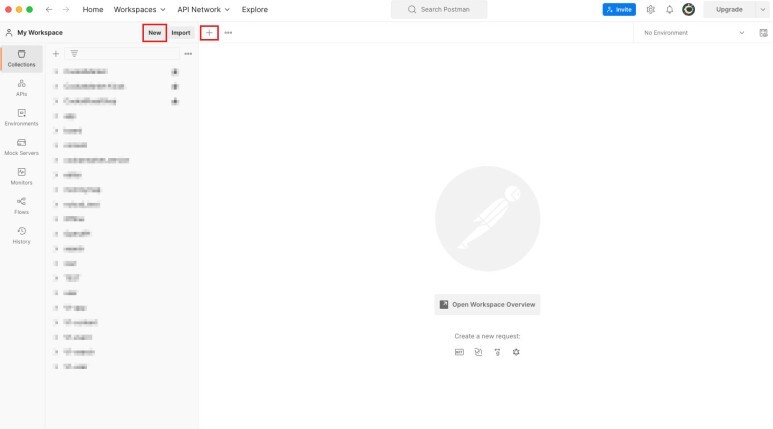The height and width of the screenshot is (429, 773).
Task: Create a new WebSocket request
Action: [x=478, y=352]
